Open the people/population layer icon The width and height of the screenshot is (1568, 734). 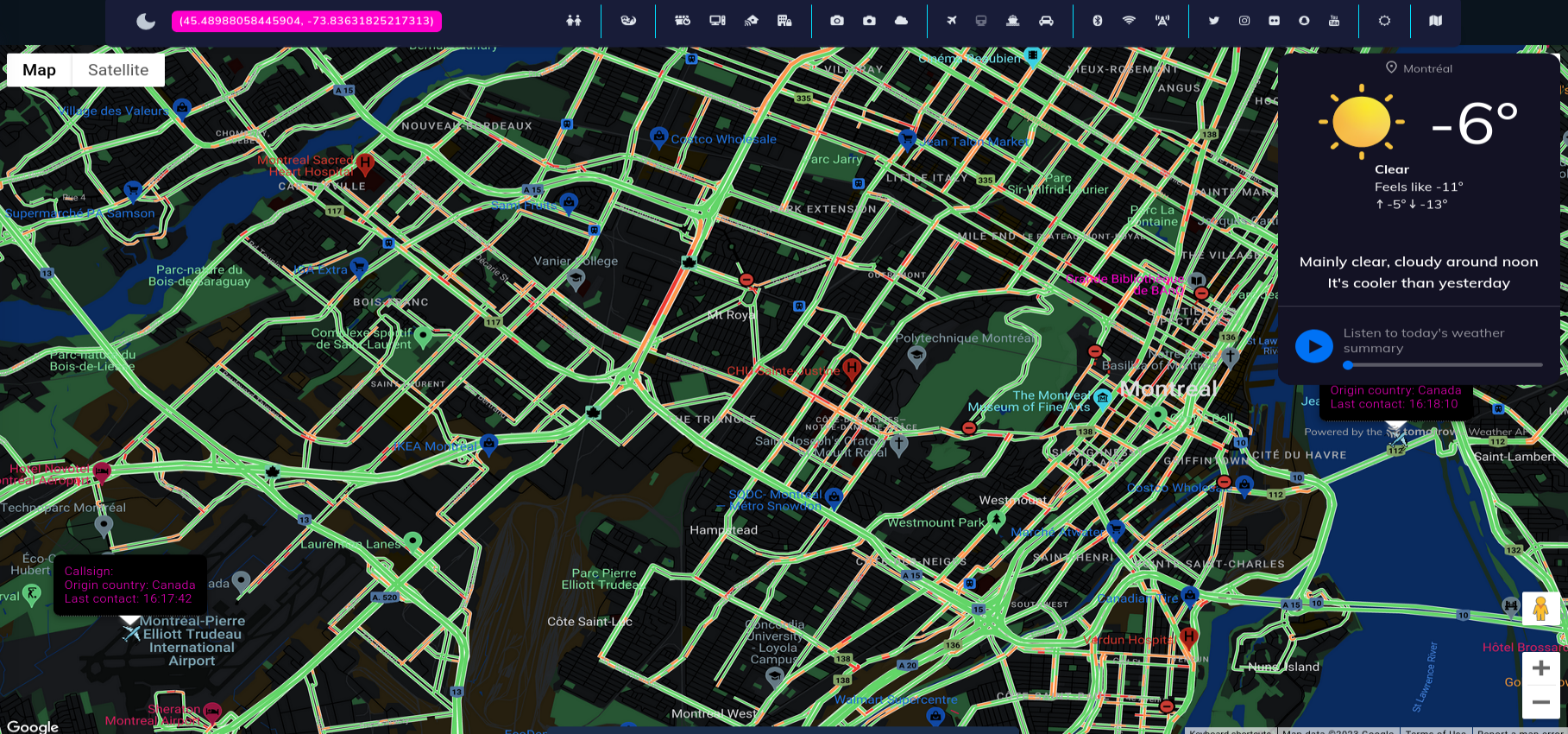pyautogui.click(x=574, y=21)
